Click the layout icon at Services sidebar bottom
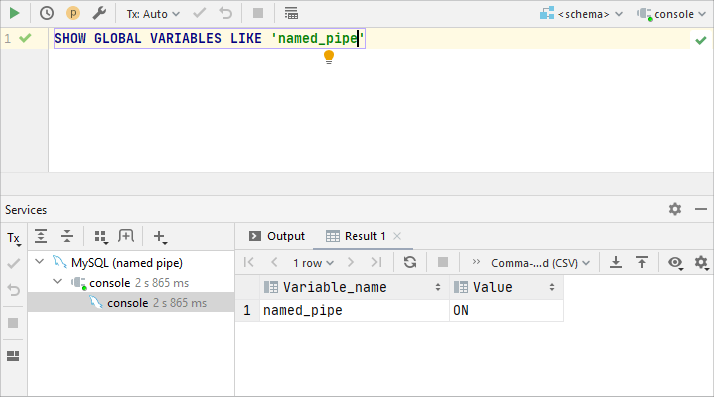This screenshot has height=397, width=714. point(13,356)
